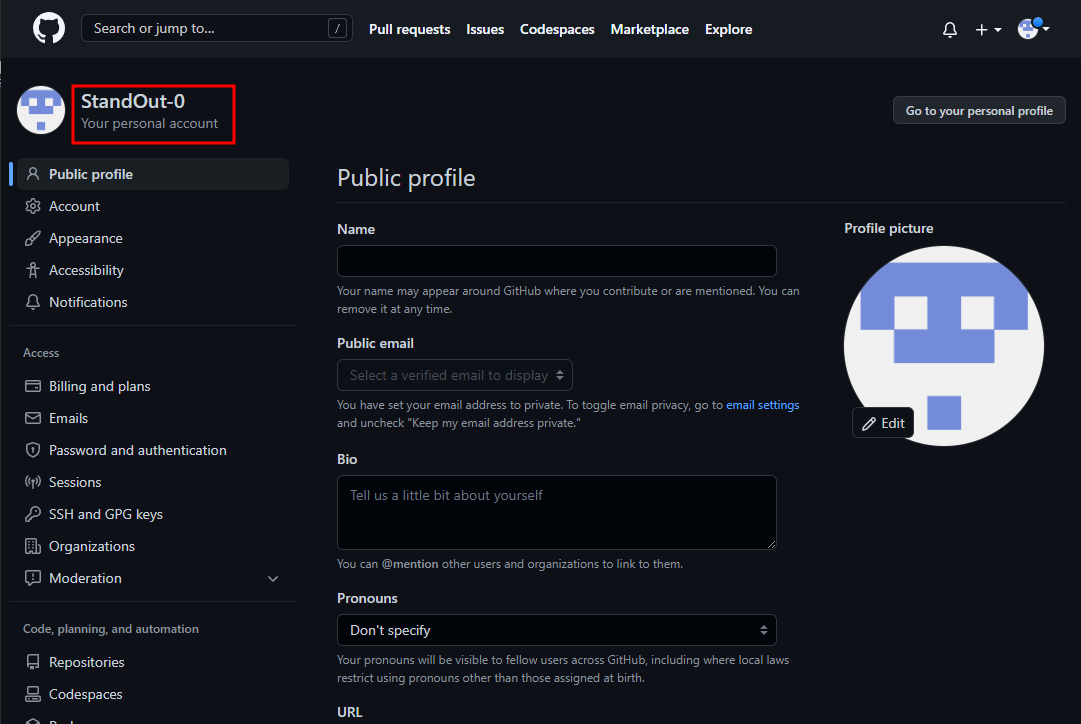Viewport: 1081px width, 724px height.
Task: Click the Notifications bell icon in sidebar
Action: tap(32, 302)
